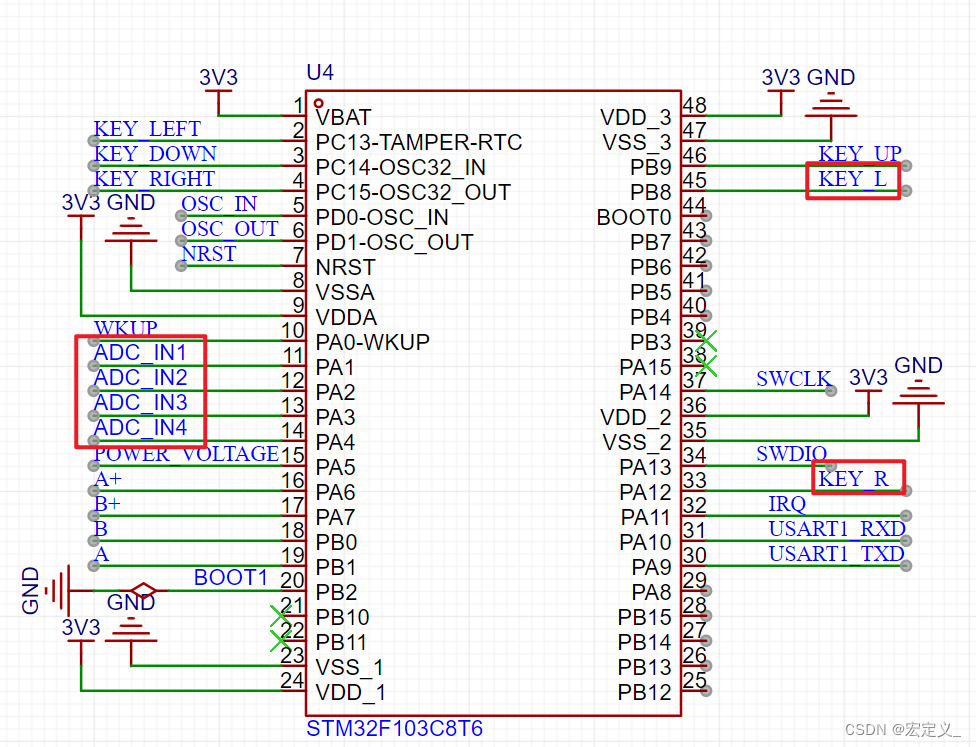Screen dimensions: 976x747
Task: Select the PC15-OSC32_OUT pin name
Action: [413, 192]
